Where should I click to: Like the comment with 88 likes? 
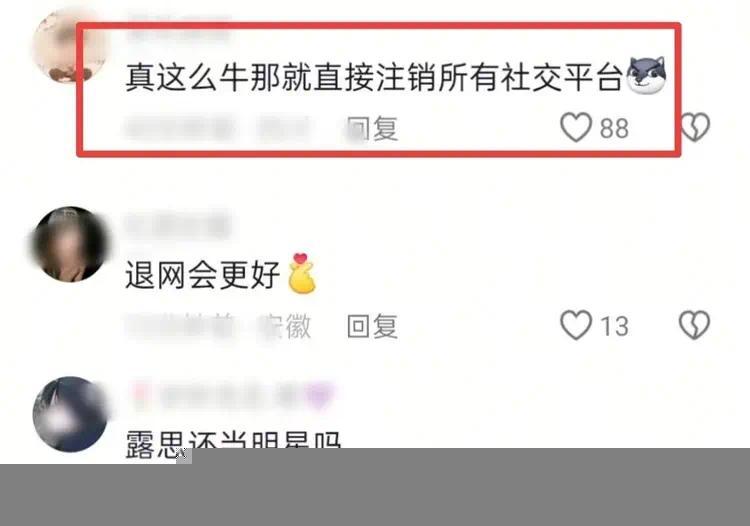click(576, 127)
